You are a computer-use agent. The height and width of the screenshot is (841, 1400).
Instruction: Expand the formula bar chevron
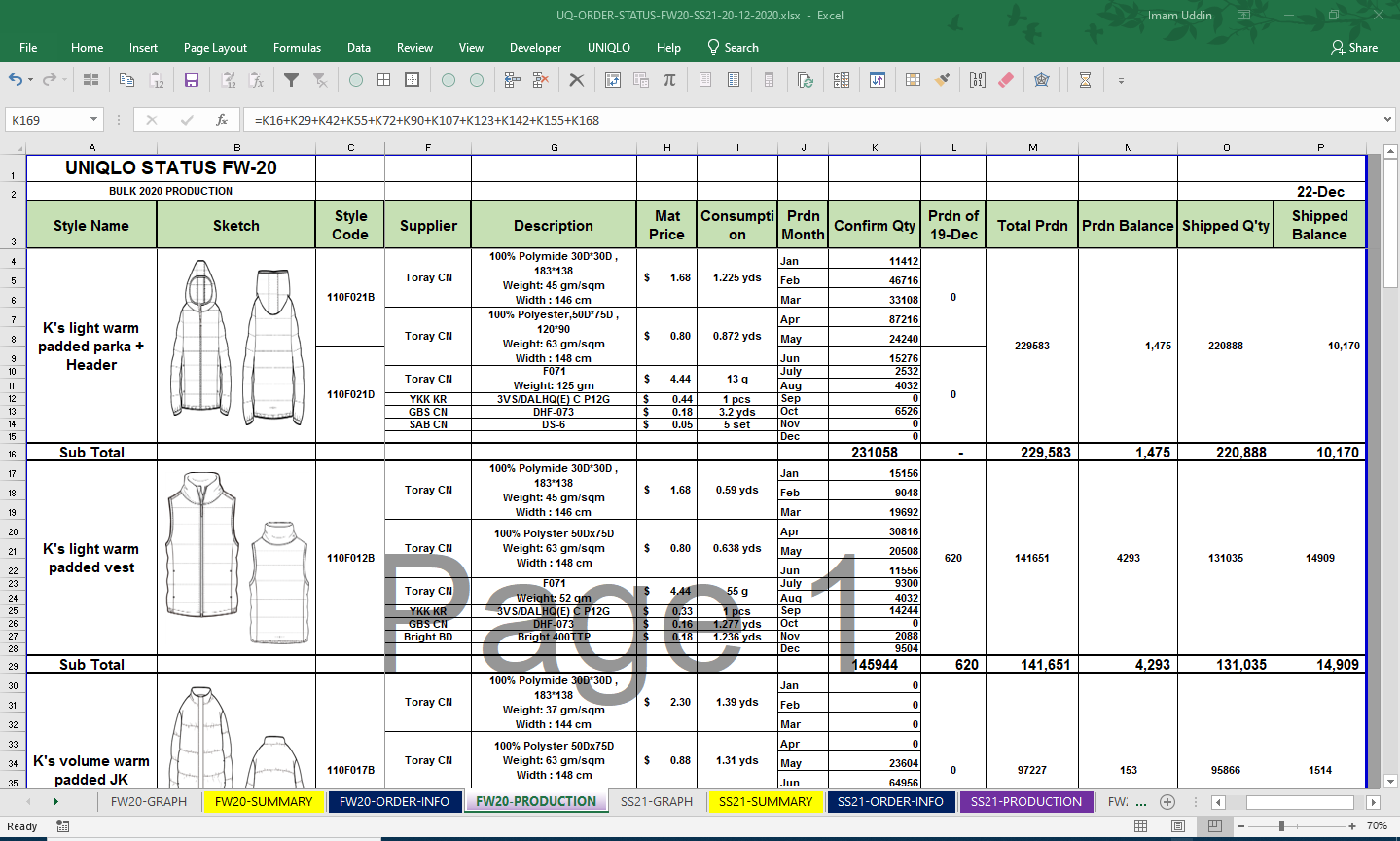1387,119
